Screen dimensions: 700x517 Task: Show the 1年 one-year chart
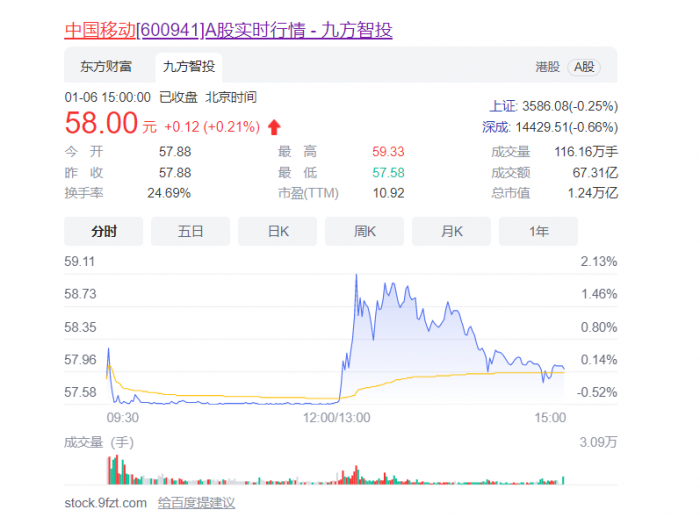(538, 231)
